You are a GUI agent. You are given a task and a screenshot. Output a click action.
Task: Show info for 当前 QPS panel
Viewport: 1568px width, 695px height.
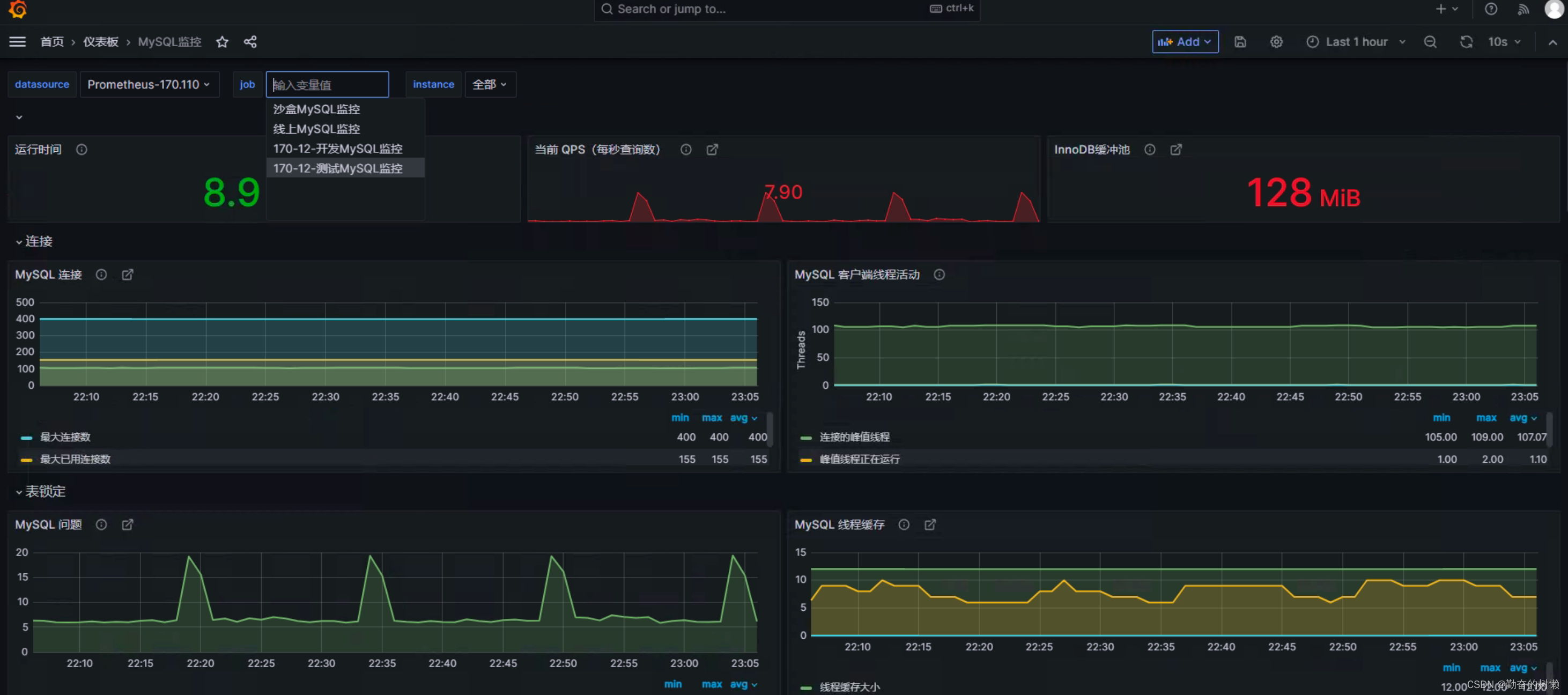[686, 149]
